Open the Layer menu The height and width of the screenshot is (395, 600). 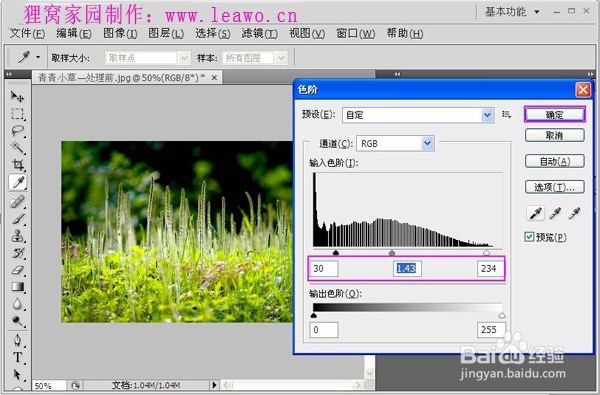(x=166, y=34)
